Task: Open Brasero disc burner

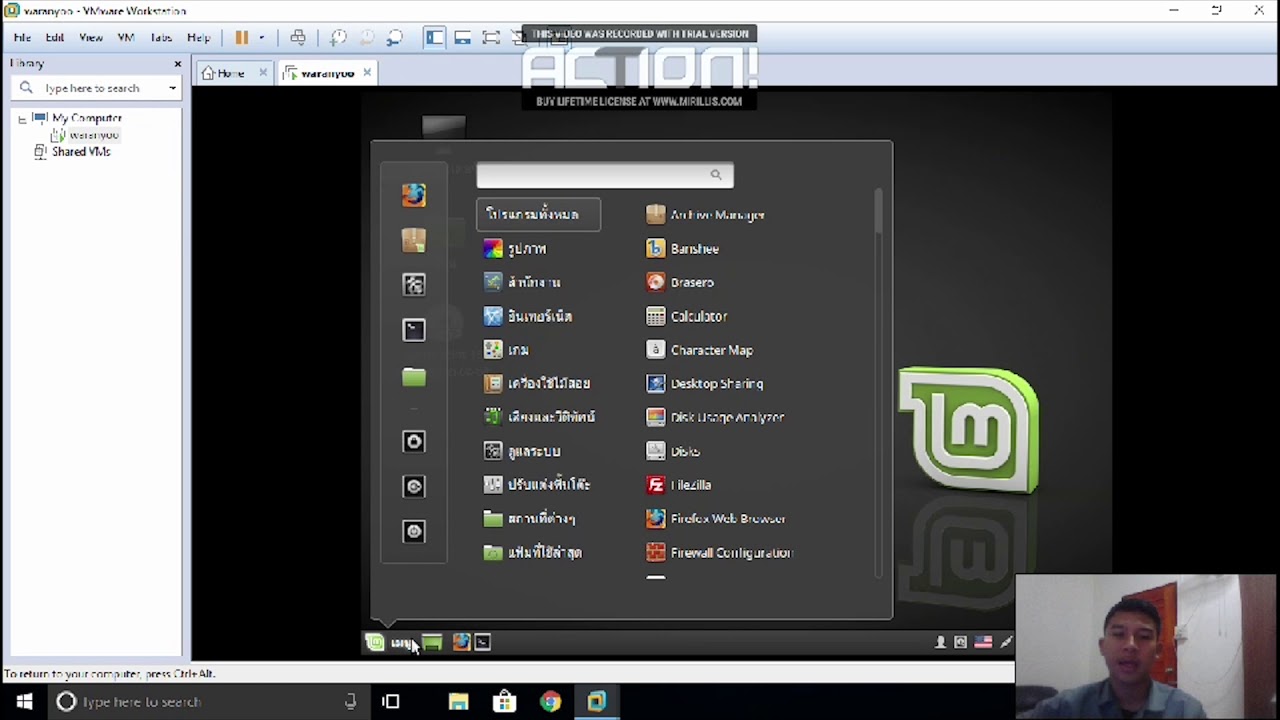Action: [680, 283]
